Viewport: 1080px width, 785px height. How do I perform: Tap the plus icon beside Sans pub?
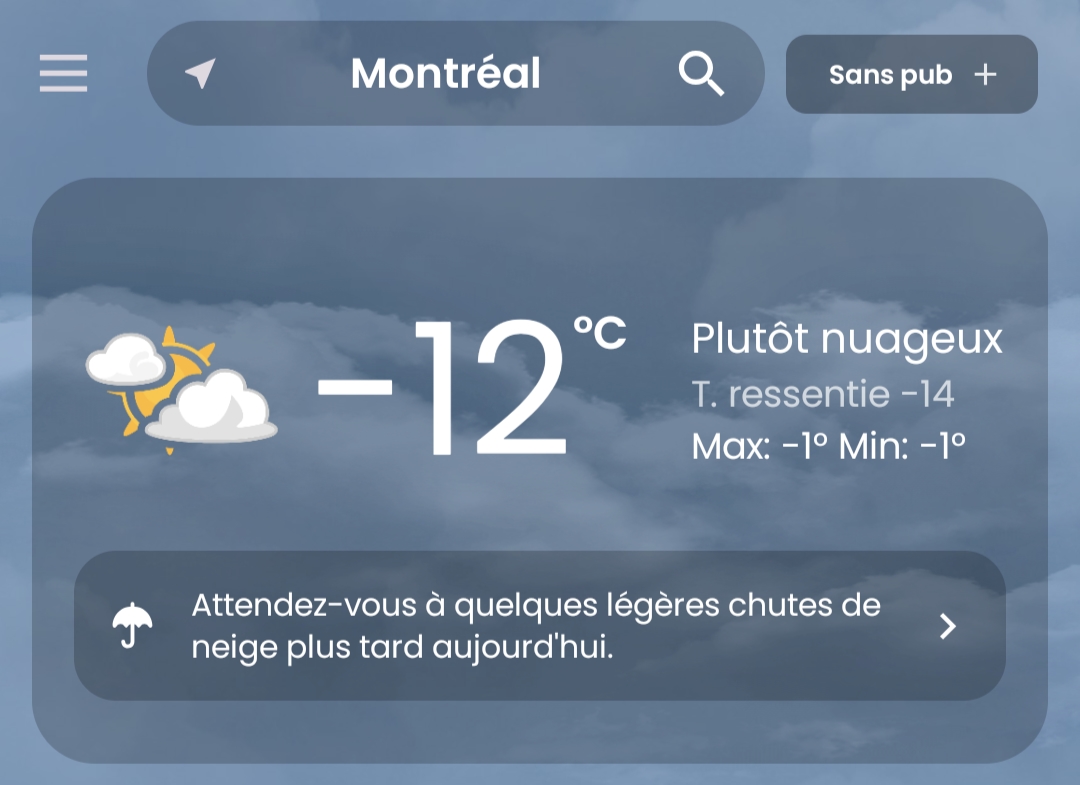pos(986,75)
